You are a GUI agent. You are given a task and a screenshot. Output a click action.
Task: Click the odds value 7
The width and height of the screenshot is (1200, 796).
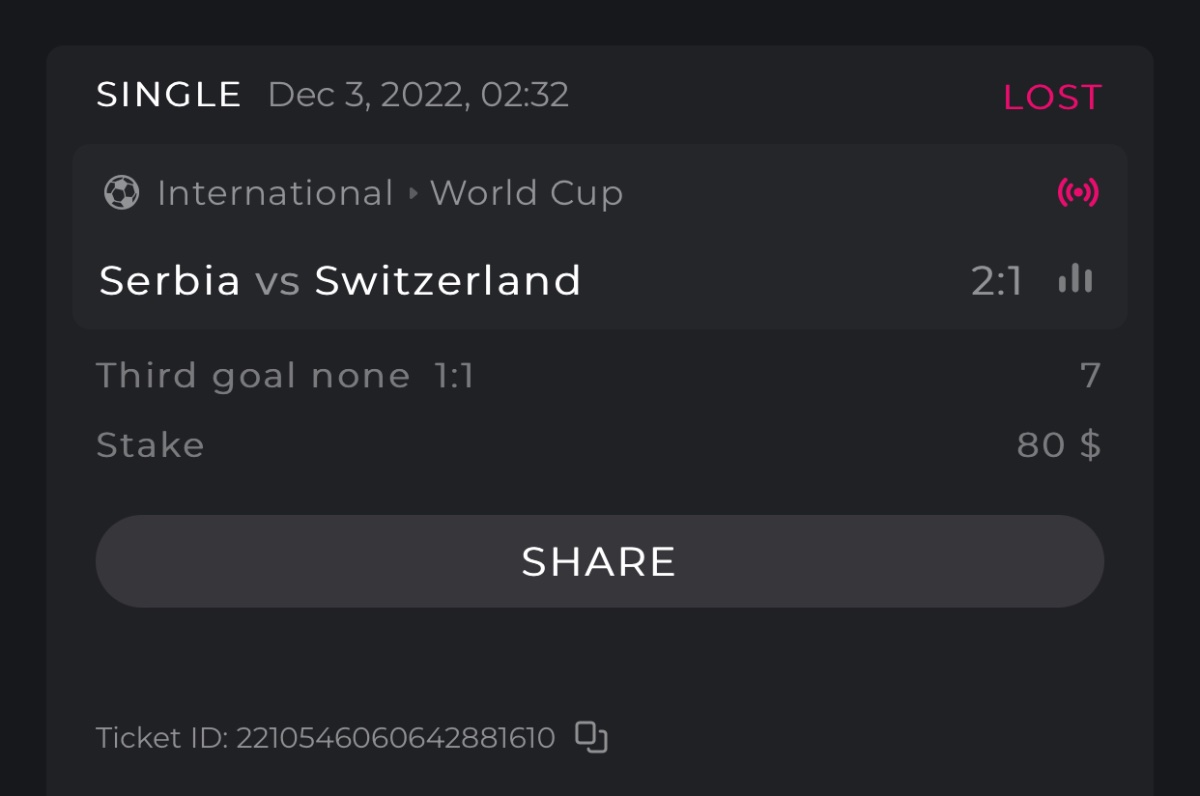tap(1090, 376)
